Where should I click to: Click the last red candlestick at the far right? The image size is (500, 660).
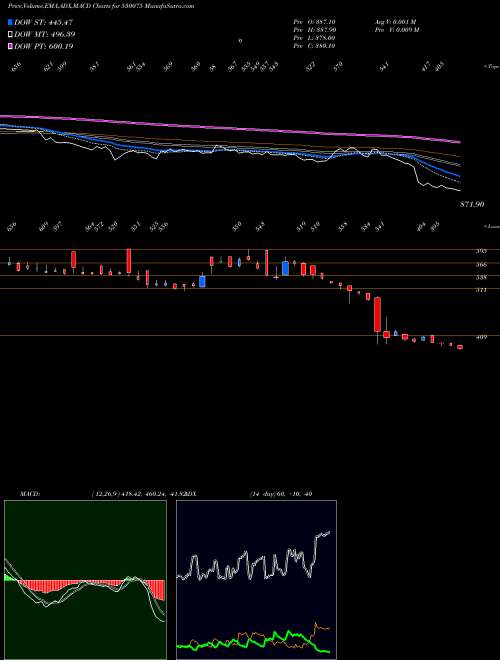460,347
